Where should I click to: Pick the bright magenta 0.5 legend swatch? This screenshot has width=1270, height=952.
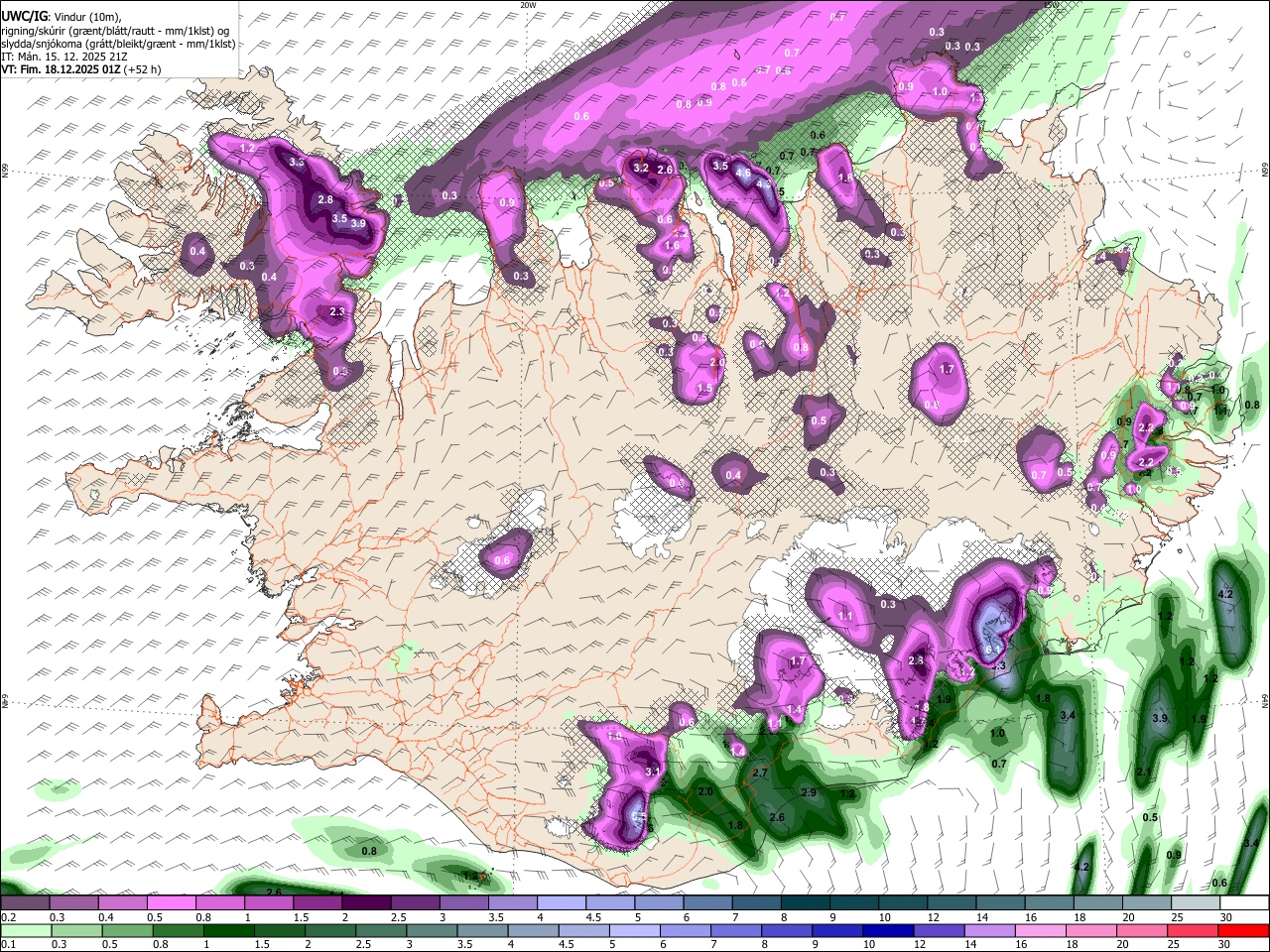171,903
